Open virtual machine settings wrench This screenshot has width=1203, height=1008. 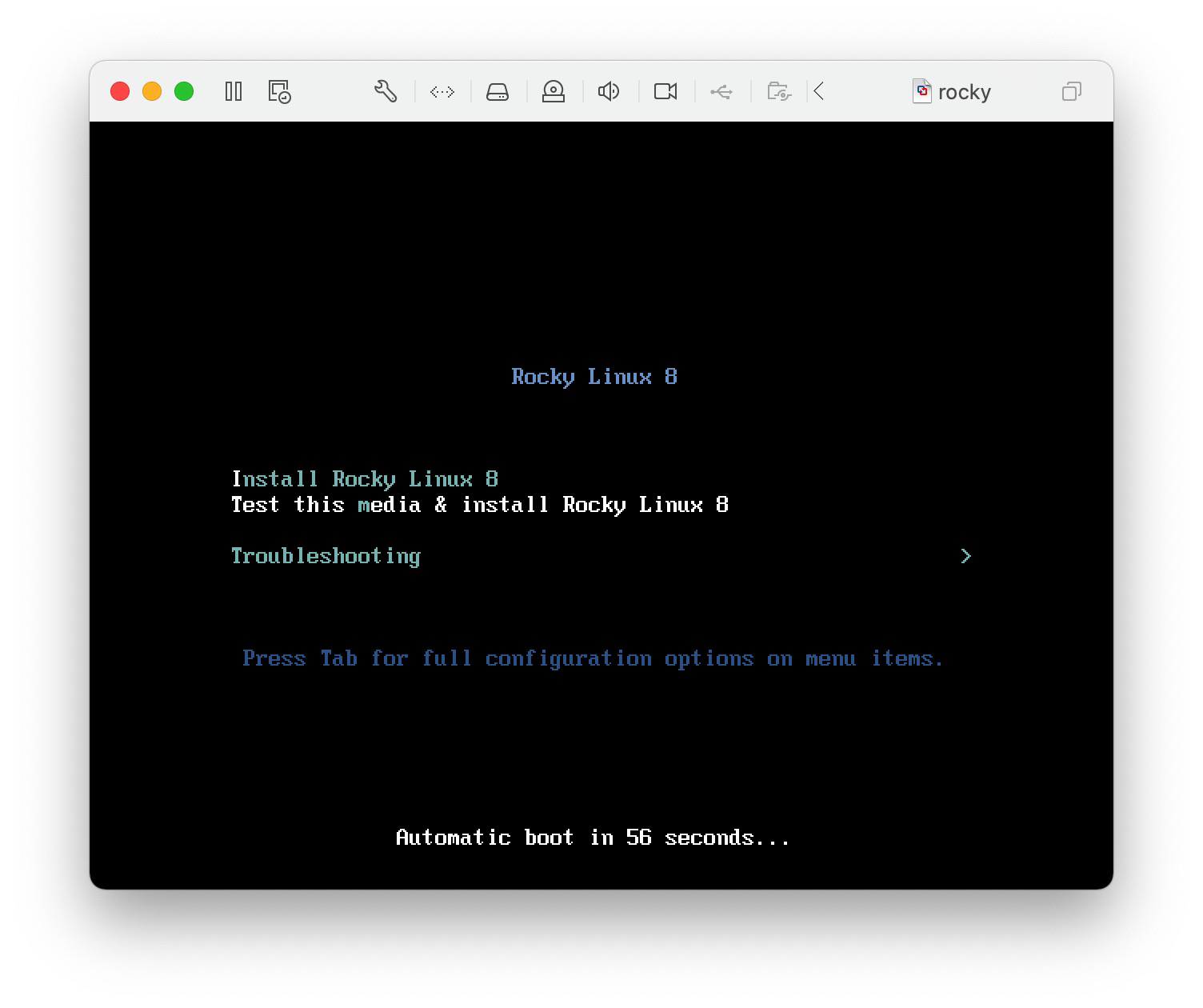pos(386,91)
